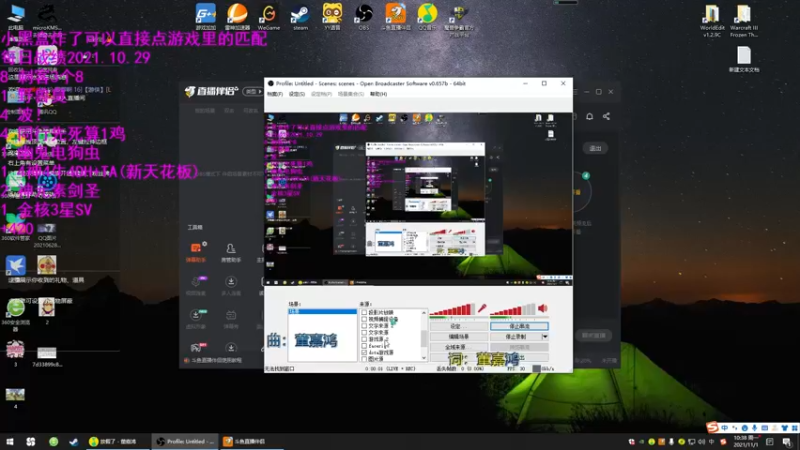Toggle the first 文字来源 source checkbox
The image size is (800, 450).
pyautogui.click(x=364, y=326)
